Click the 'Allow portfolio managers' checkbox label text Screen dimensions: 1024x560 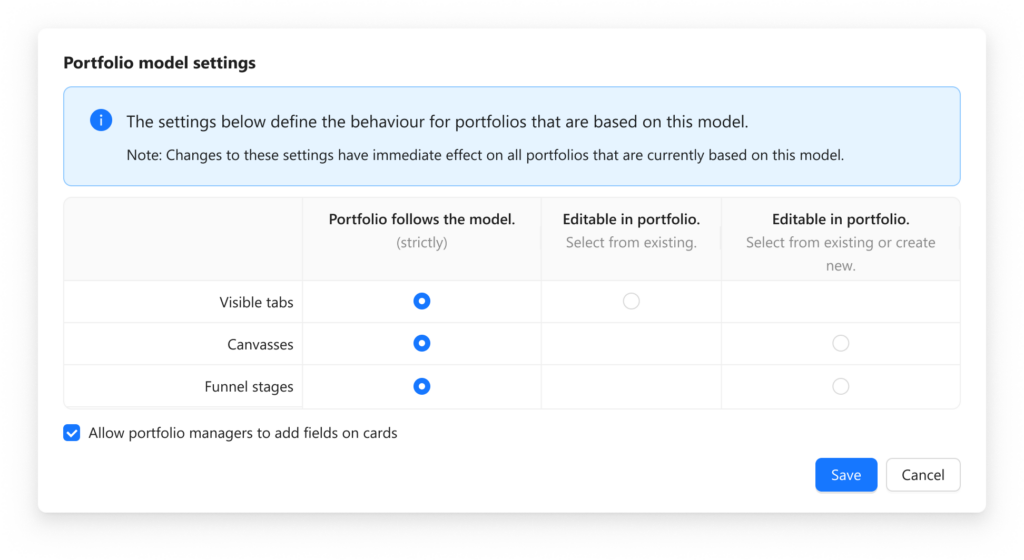243,433
